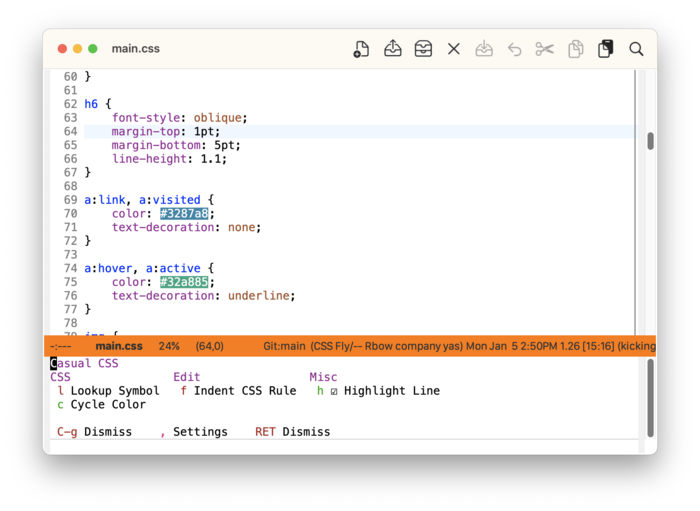
Task: Click the #3287a8 color swatch
Action: (x=184, y=213)
